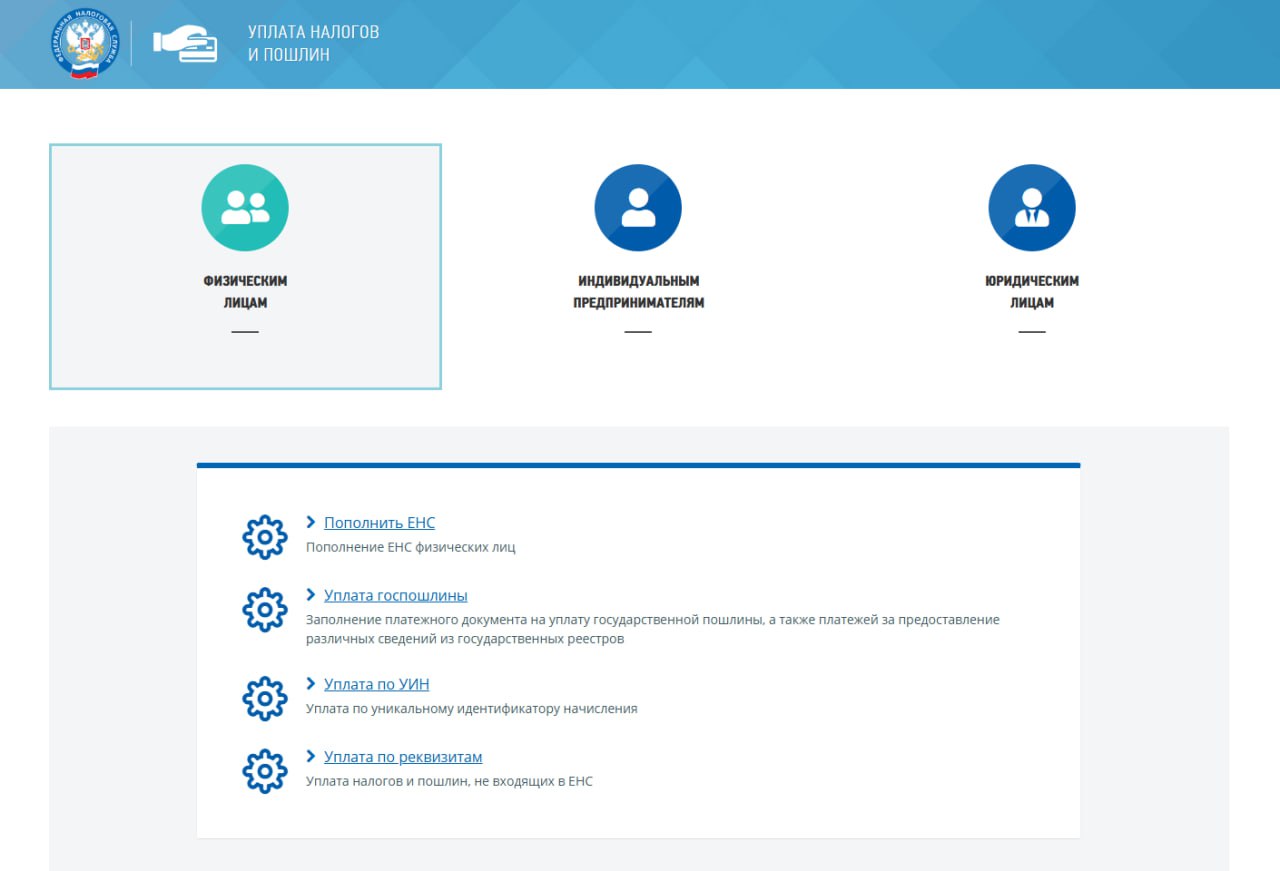1280x871 pixels.
Task: Click chevron arrow before Пополнить ЕНС
Action: coord(311,523)
